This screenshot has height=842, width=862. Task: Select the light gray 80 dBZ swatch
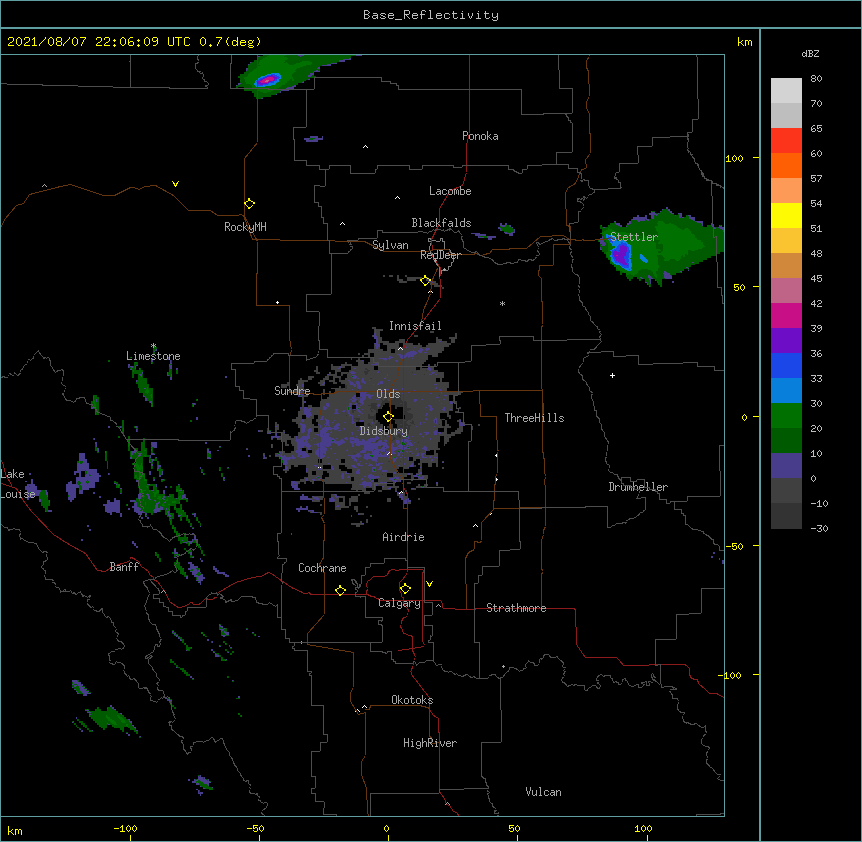pyautogui.click(x=786, y=91)
